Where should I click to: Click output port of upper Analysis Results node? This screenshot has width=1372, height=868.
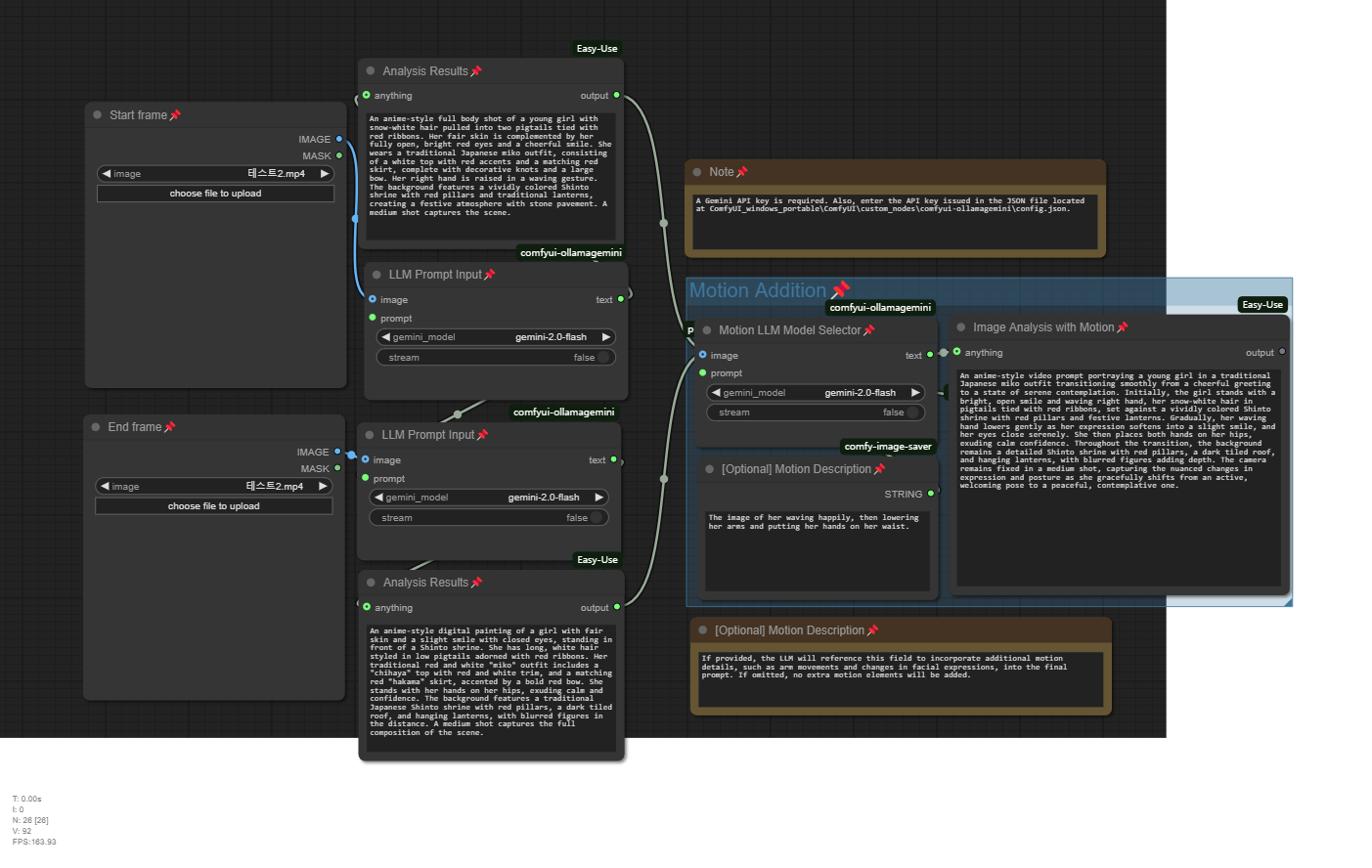(x=616, y=95)
